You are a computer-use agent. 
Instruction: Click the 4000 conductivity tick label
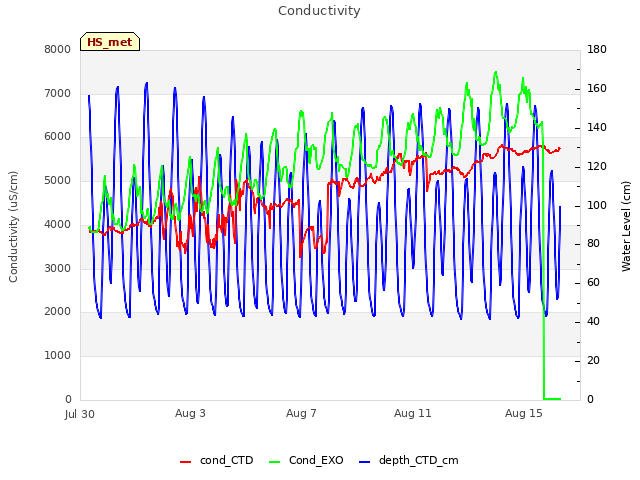(58, 224)
